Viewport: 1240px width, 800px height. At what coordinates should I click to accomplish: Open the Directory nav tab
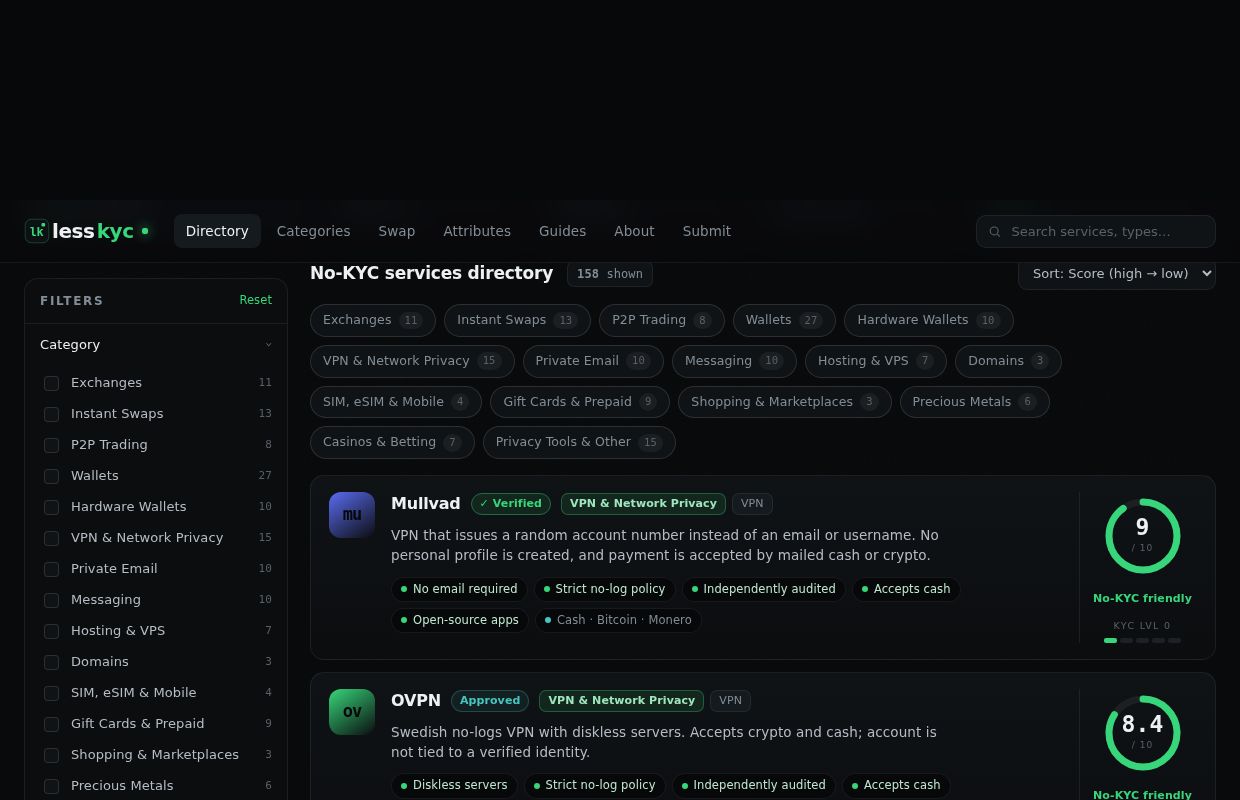click(x=217, y=231)
